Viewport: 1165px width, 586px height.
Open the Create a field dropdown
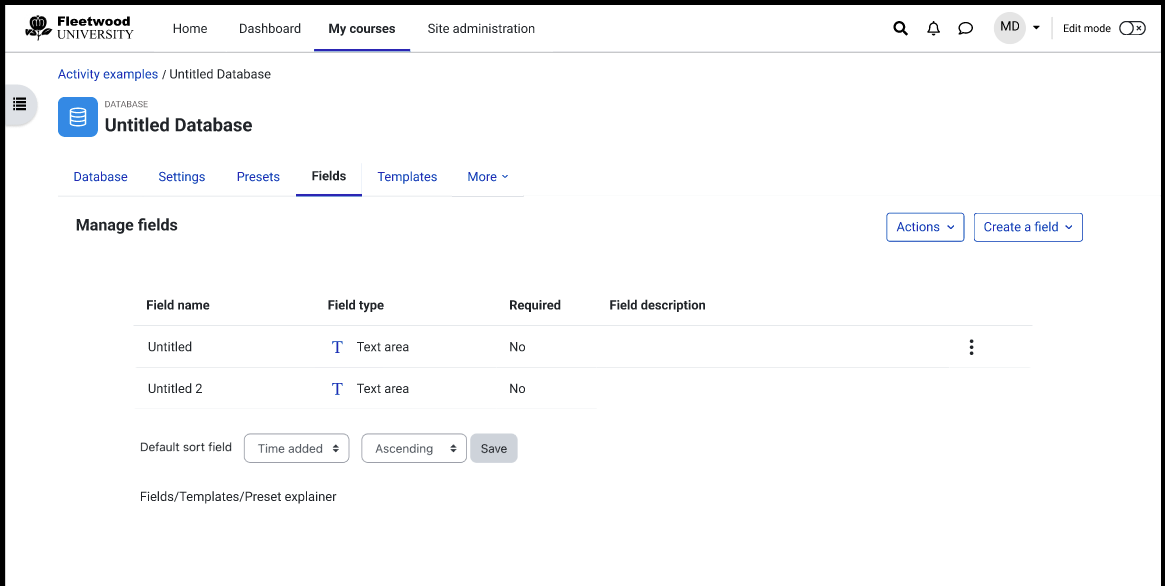tap(1028, 227)
